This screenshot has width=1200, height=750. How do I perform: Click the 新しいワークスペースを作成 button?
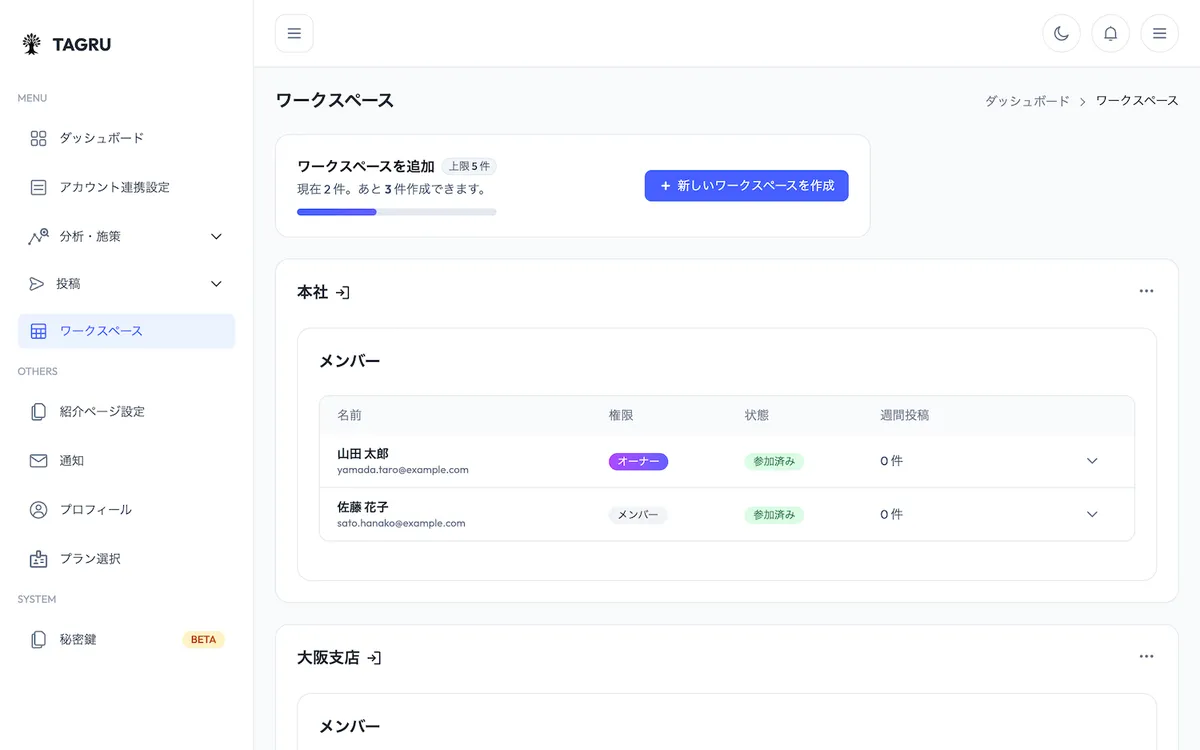[x=746, y=185]
